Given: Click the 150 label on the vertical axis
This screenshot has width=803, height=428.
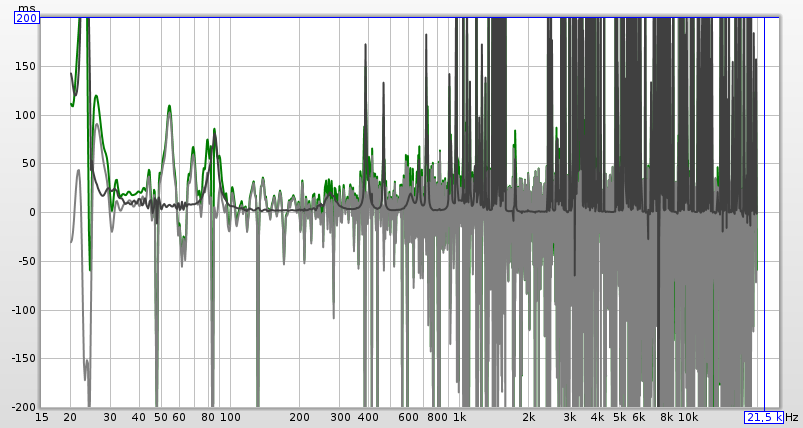Looking at the screenshot, I should pyautogui.click(x=26, y=67).
